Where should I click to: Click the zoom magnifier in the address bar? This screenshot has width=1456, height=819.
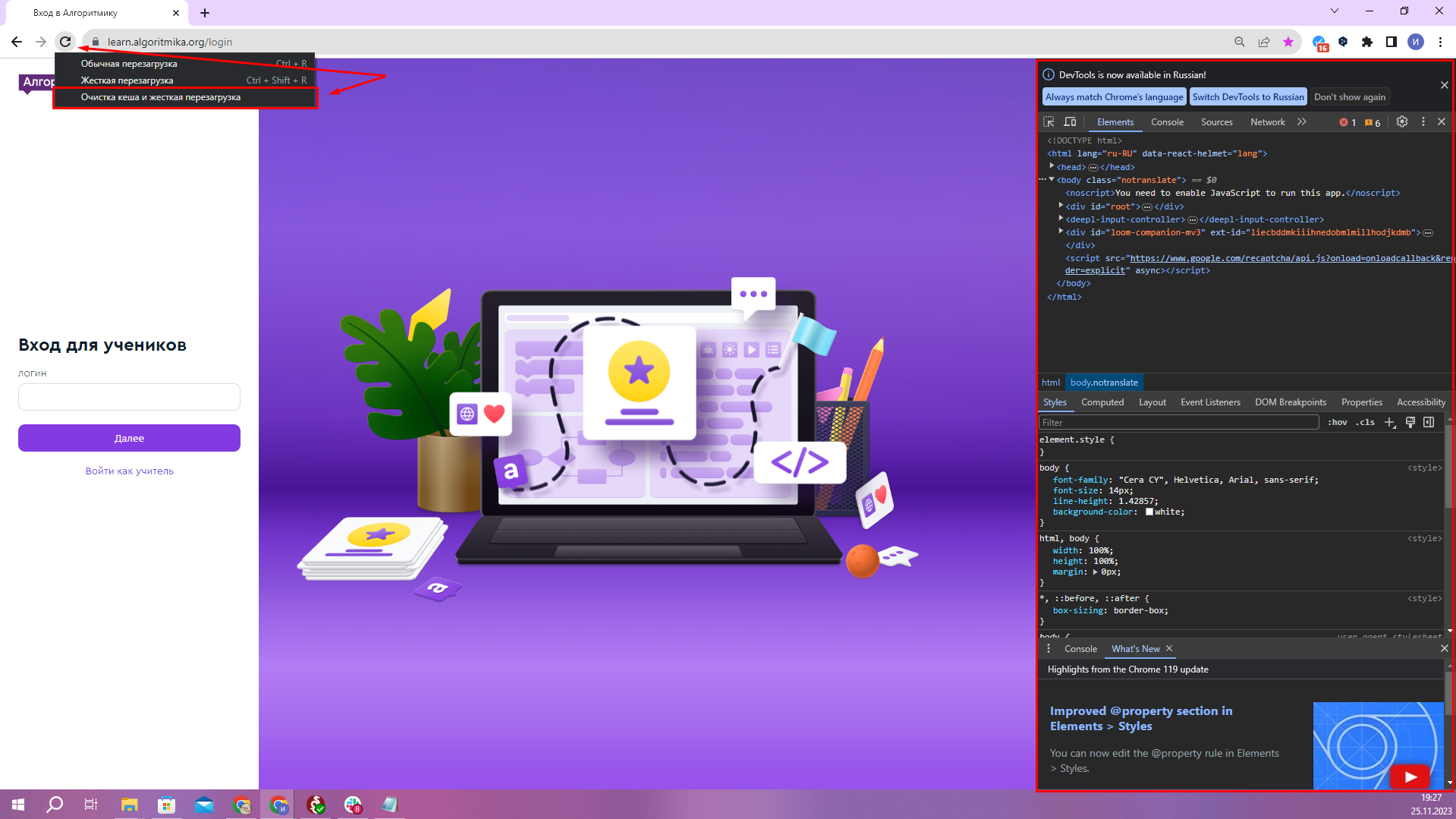click(x=1240, y=42)
